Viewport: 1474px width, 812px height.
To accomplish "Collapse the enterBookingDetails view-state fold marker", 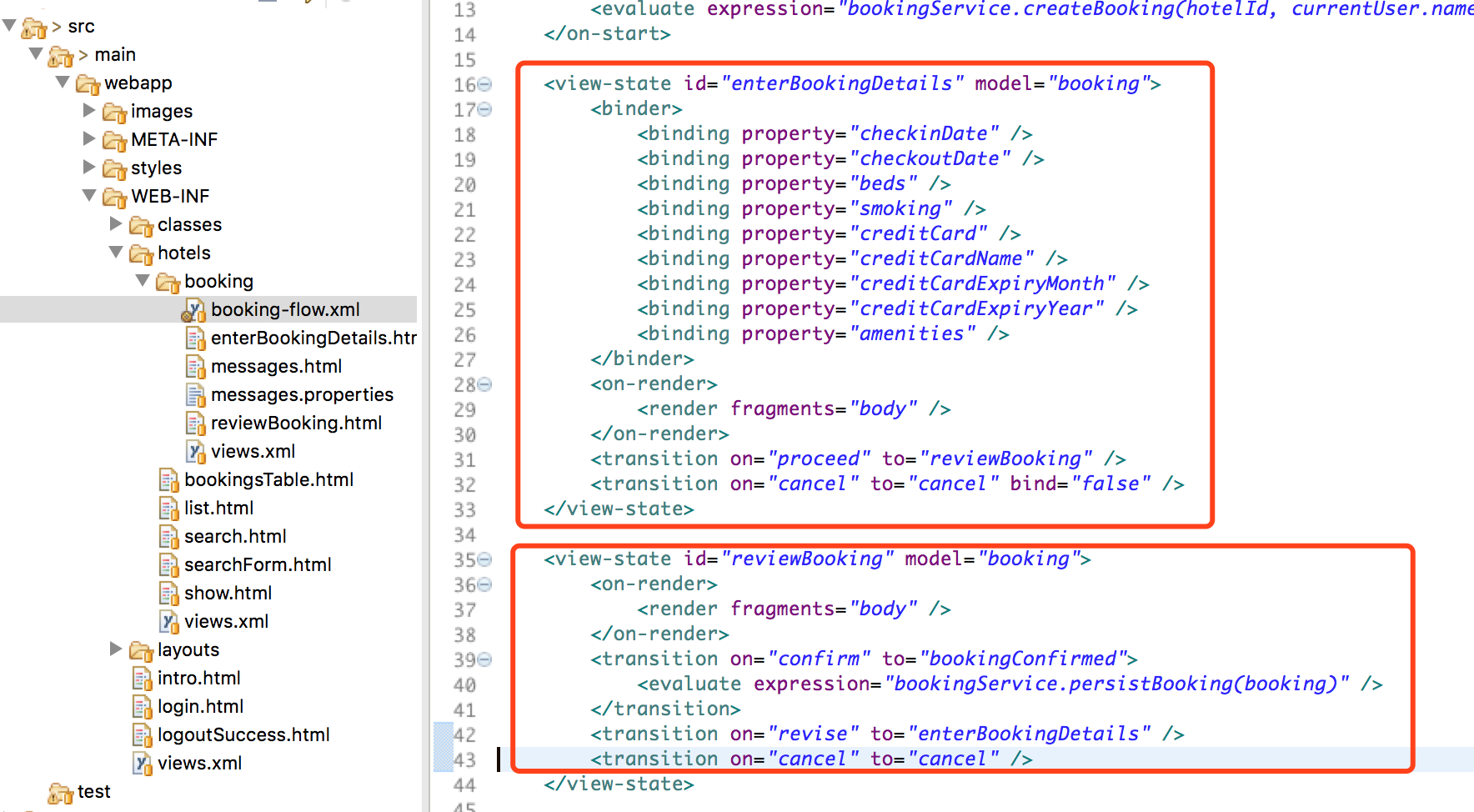I will tap(484, 83).
